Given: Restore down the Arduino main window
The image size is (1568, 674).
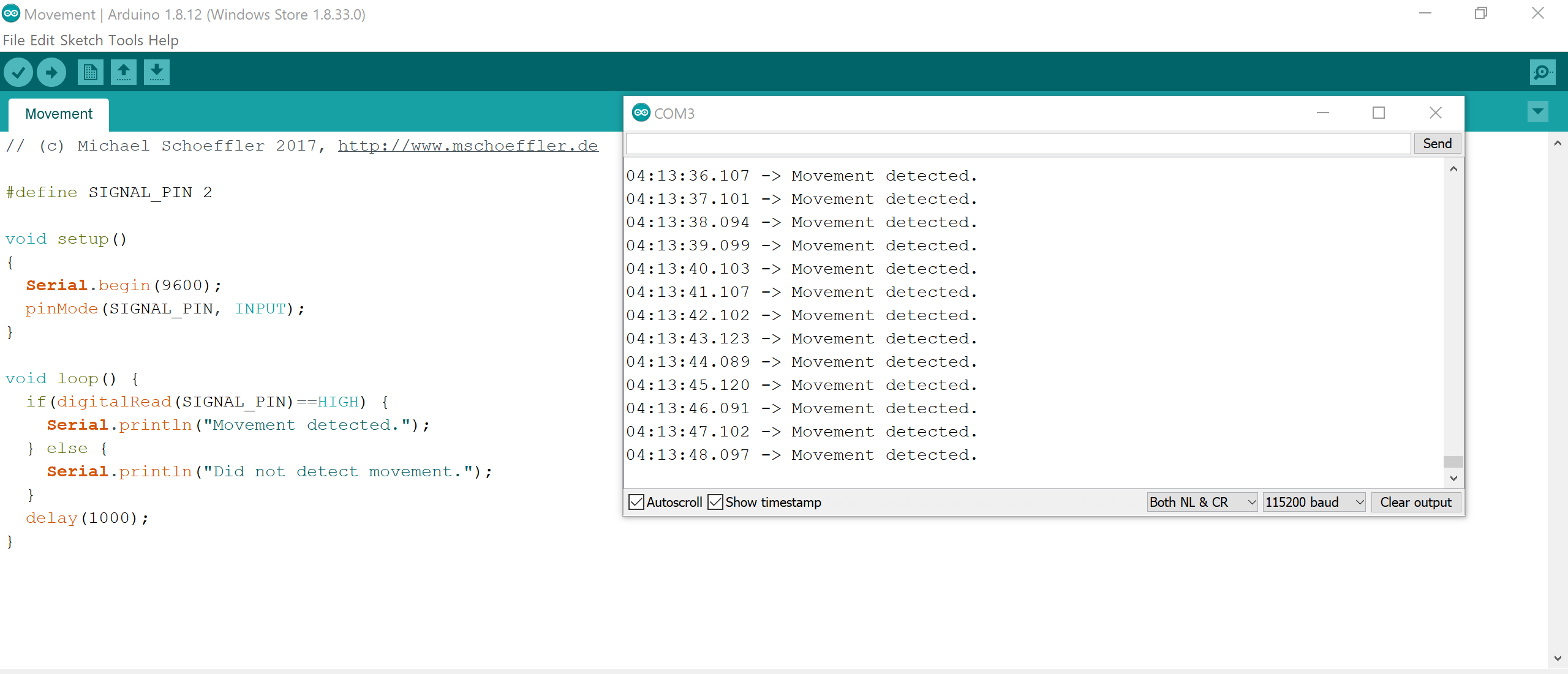Looking at the screenshot, I should (1481, 13).
